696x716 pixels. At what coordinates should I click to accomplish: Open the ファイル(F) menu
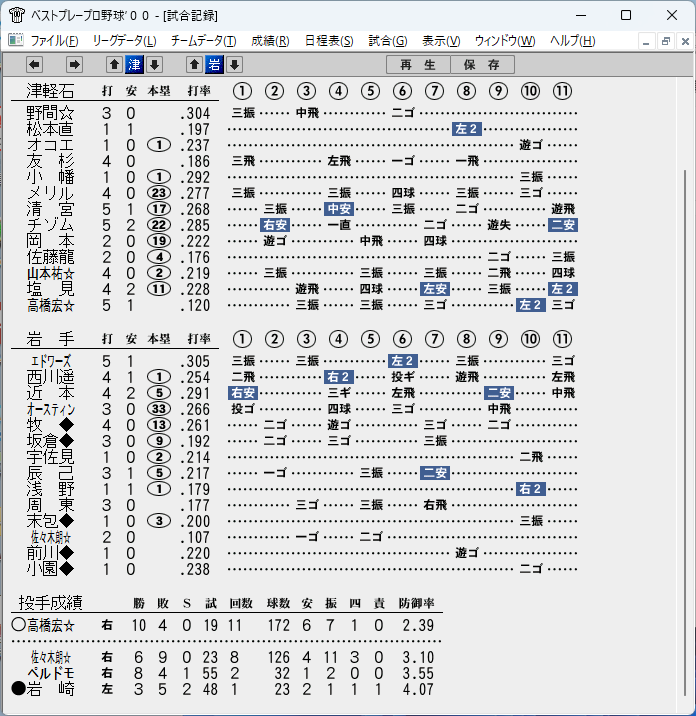54,41
